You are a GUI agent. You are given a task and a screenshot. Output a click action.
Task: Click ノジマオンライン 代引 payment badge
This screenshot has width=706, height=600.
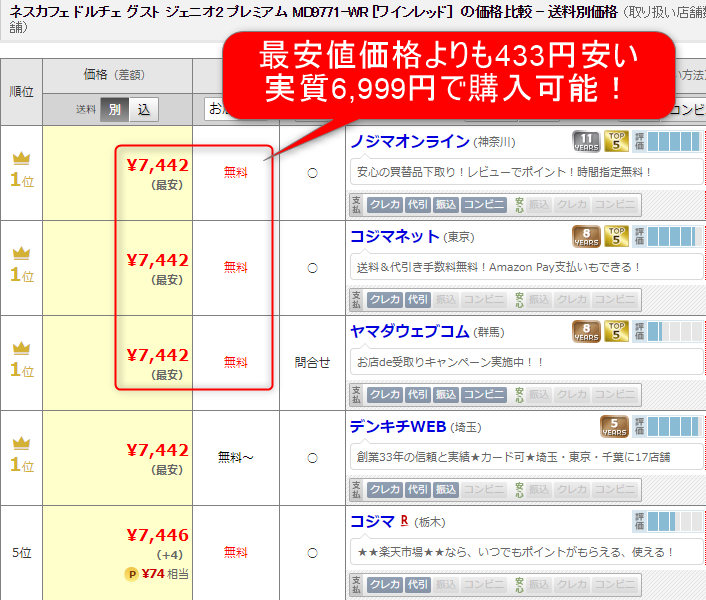click(x=418, y=205)
